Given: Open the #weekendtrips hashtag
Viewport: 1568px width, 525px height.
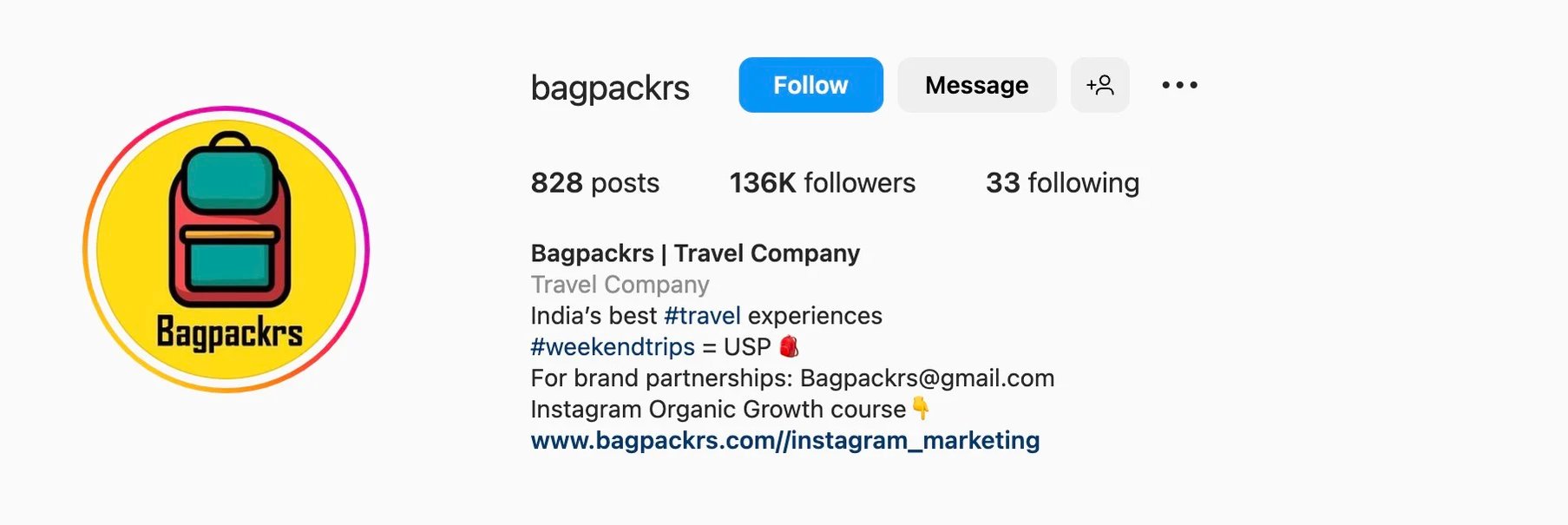Looking at the screenshot, I should [613, 347].
